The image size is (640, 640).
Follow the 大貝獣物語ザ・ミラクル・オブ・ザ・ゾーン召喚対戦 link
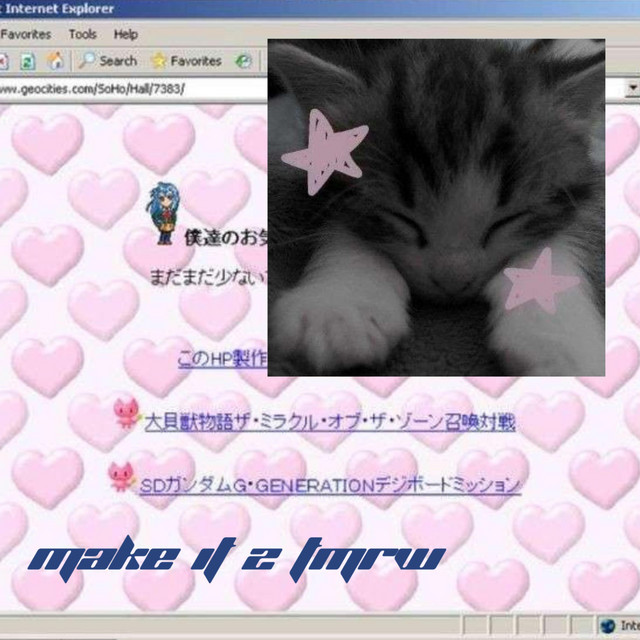330,422
